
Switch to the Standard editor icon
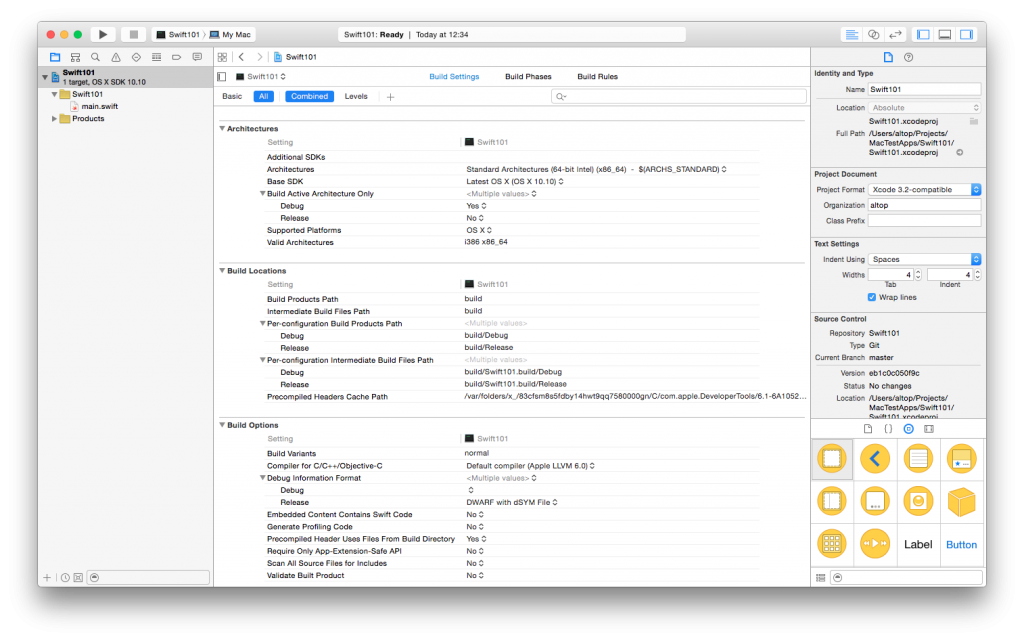tap(852, 34)
